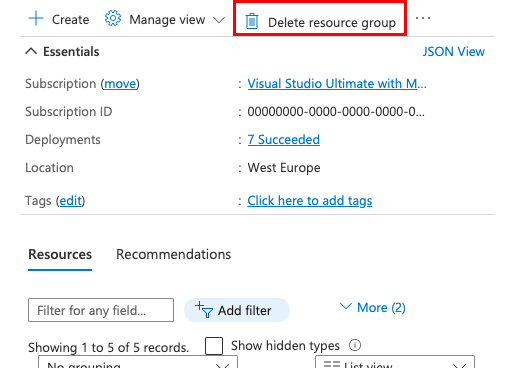The width and height of the screenshot is (515, 368).
Task: Open the JSON View link
Action: pyautogui.click(x=454, y=52)
